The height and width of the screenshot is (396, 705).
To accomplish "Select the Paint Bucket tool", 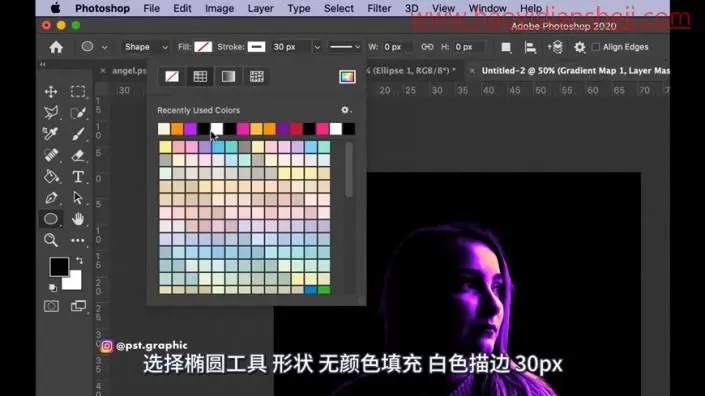I will pos(51,176).
